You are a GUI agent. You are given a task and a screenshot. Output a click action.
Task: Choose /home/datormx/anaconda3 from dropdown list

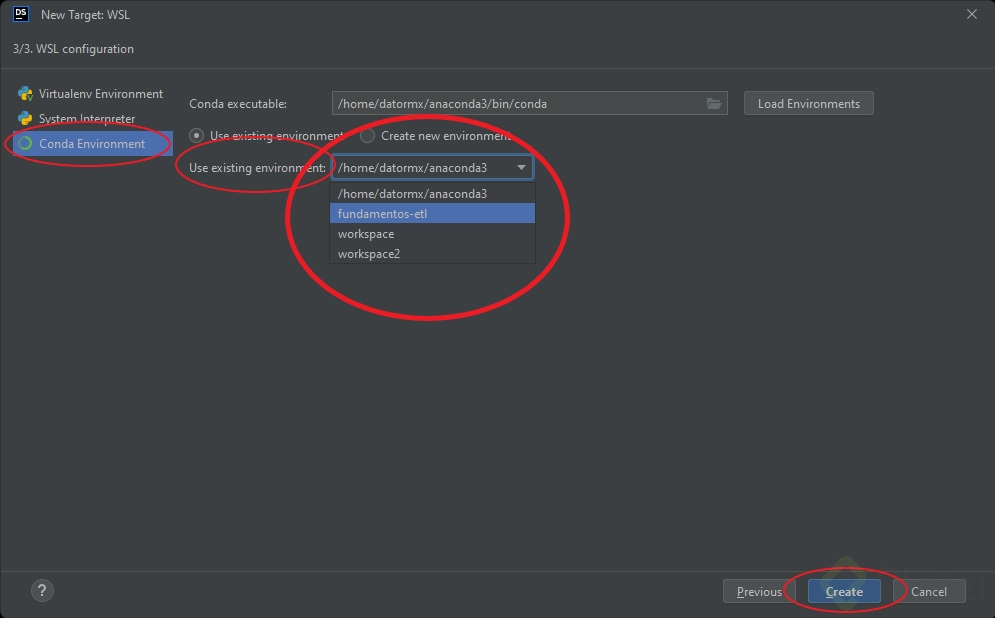tap(432, 194)
